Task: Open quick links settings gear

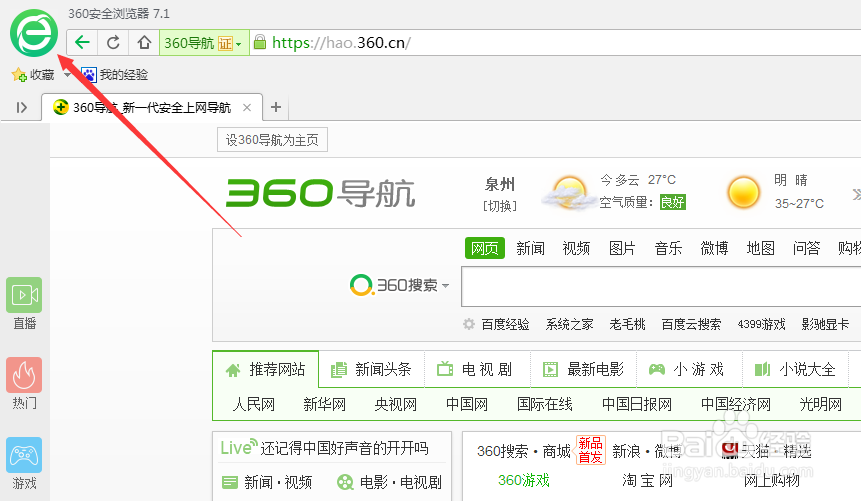Action: click(468, 324)
